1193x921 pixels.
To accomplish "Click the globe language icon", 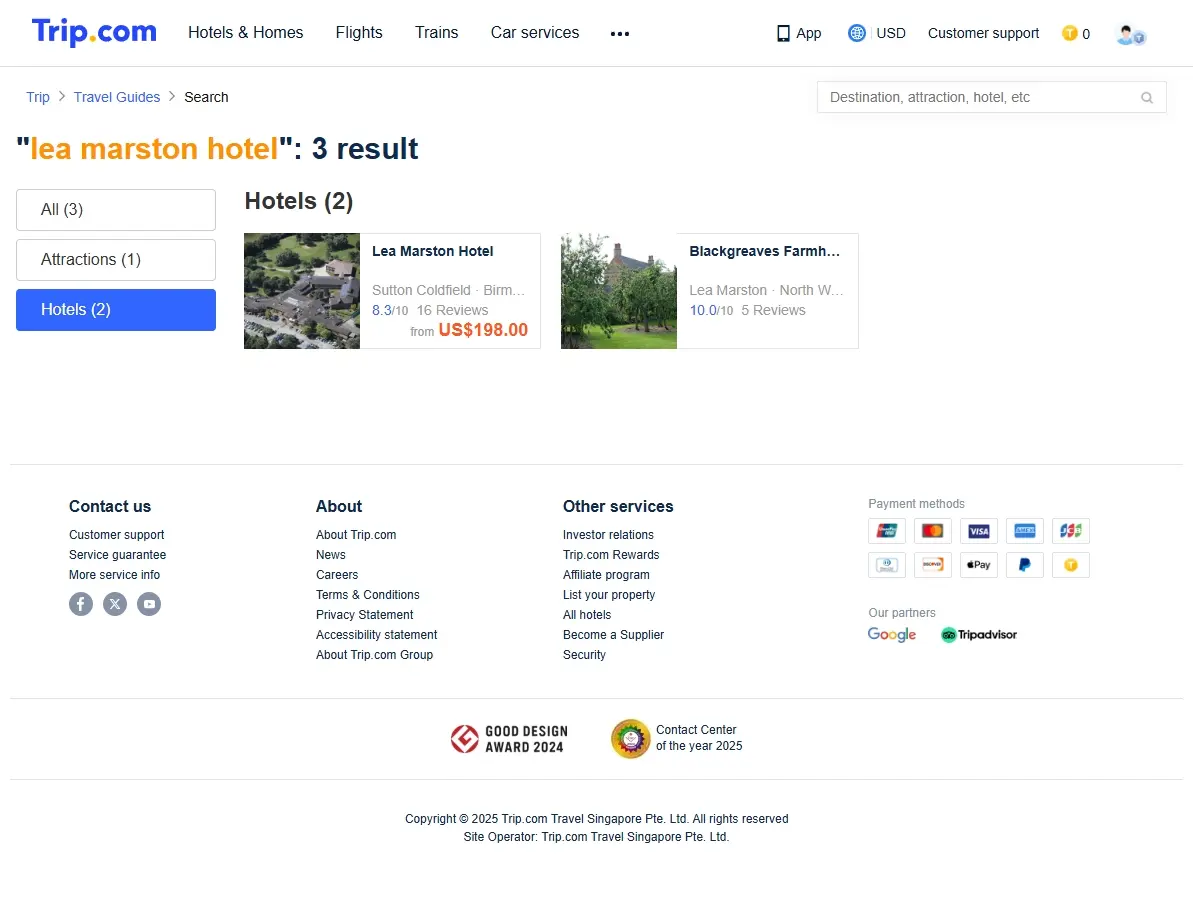I will [x=857, y=33].
